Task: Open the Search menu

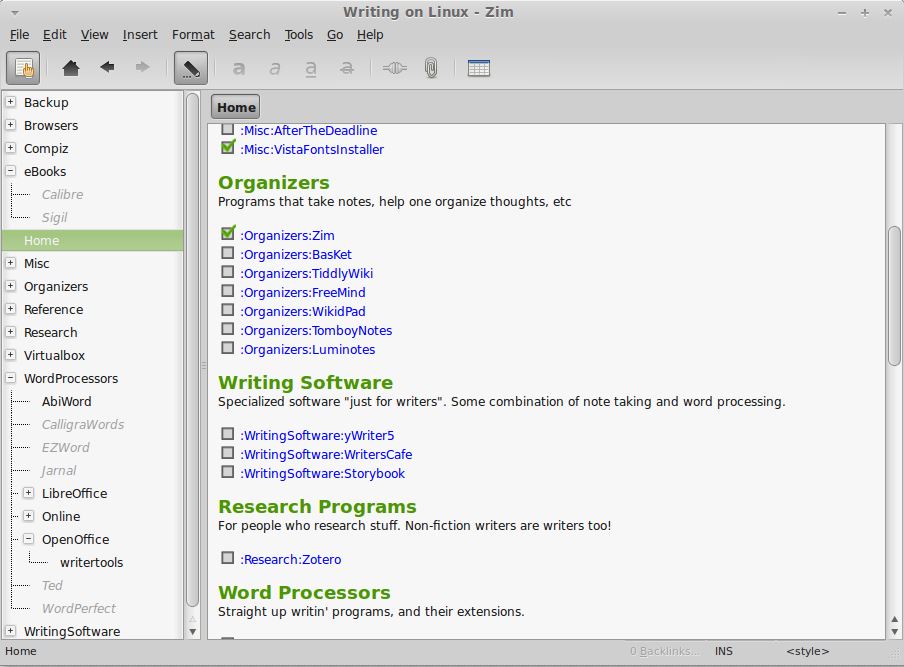Action: [x=250, y=35]
